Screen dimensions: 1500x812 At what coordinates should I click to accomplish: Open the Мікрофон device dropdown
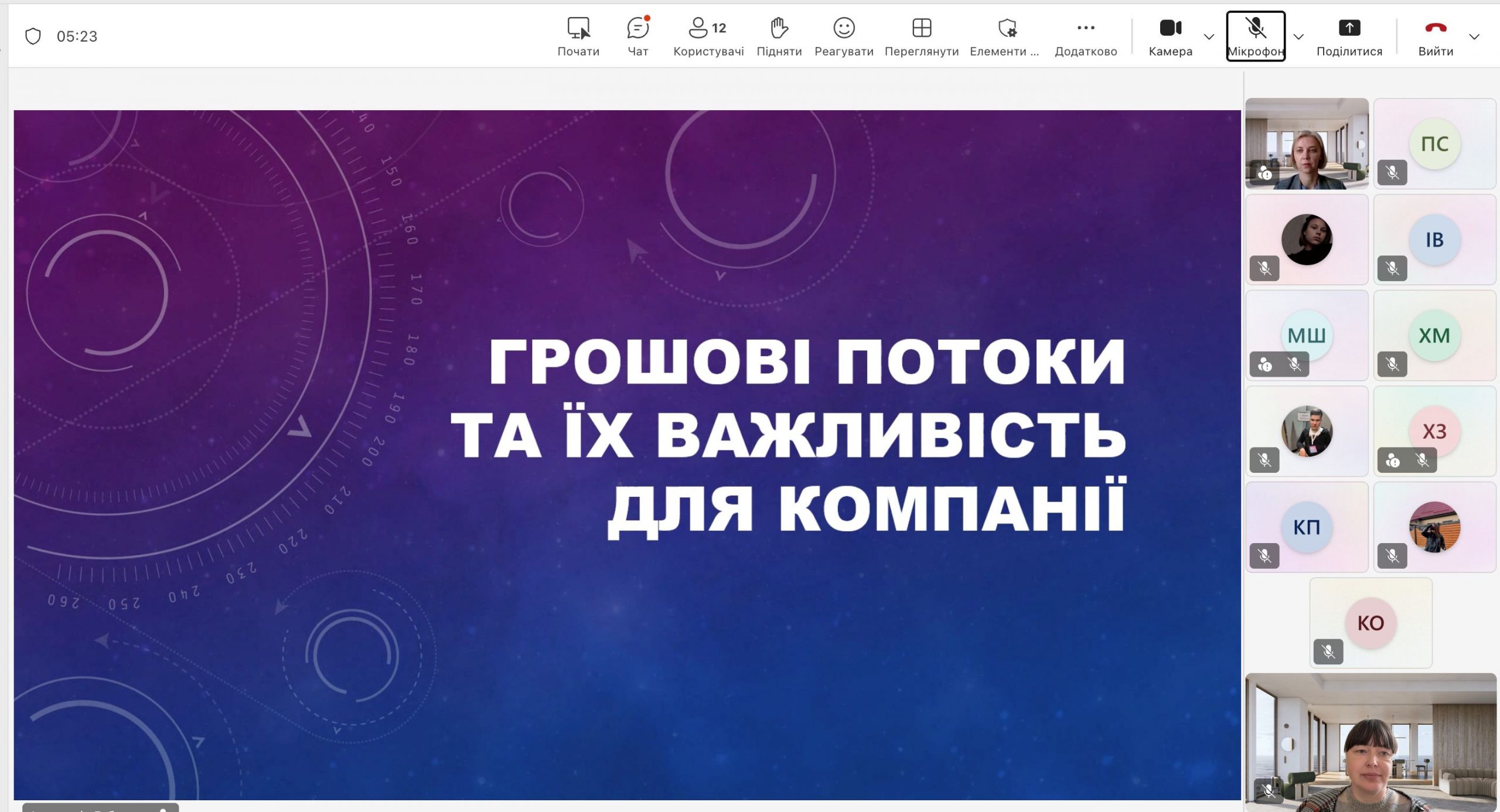(x=1298, y=36)
